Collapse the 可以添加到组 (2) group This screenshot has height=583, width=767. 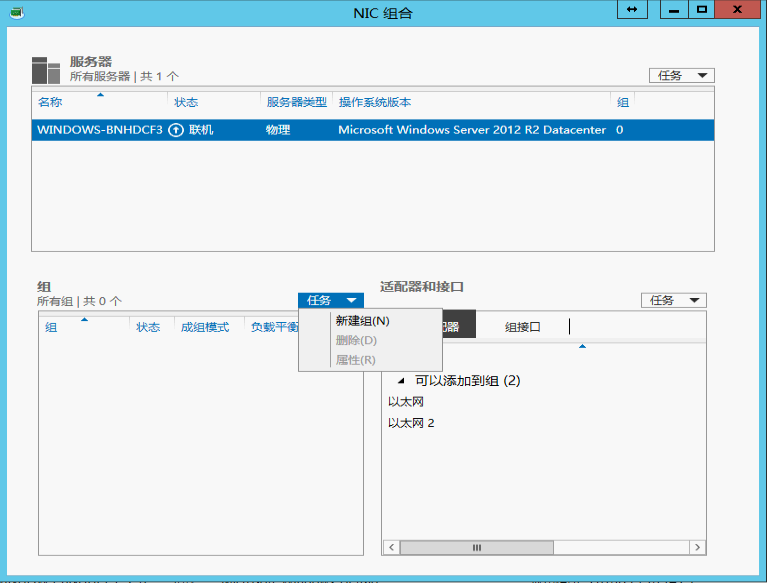pos(401,381)
